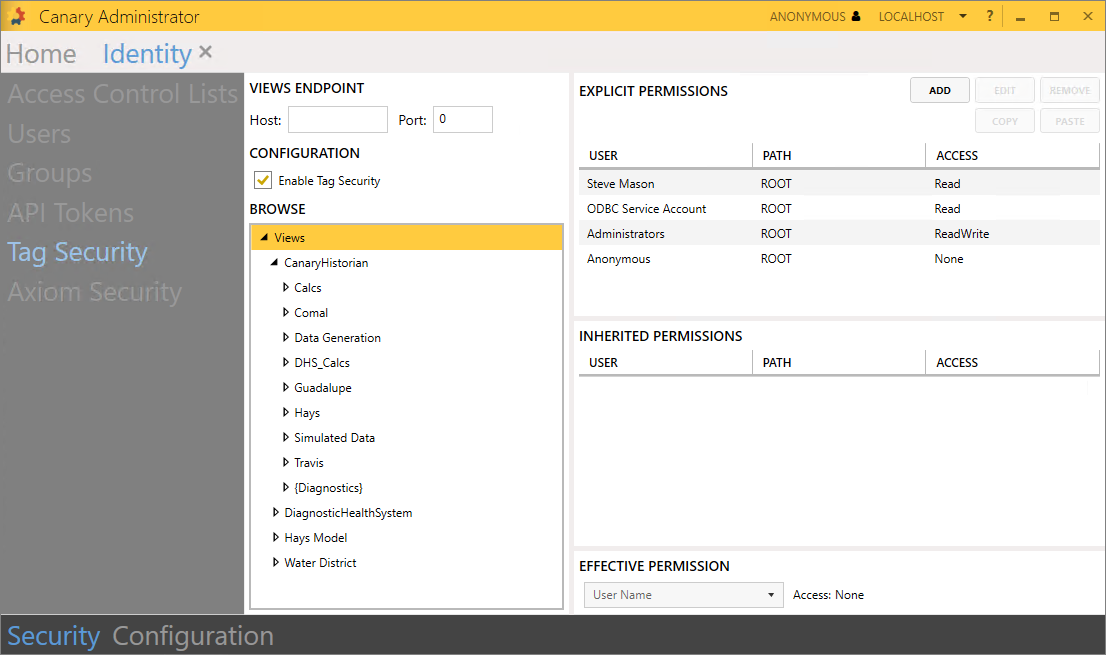
Task: Open the Configuration section tab
Action: (x=193, y=636)
